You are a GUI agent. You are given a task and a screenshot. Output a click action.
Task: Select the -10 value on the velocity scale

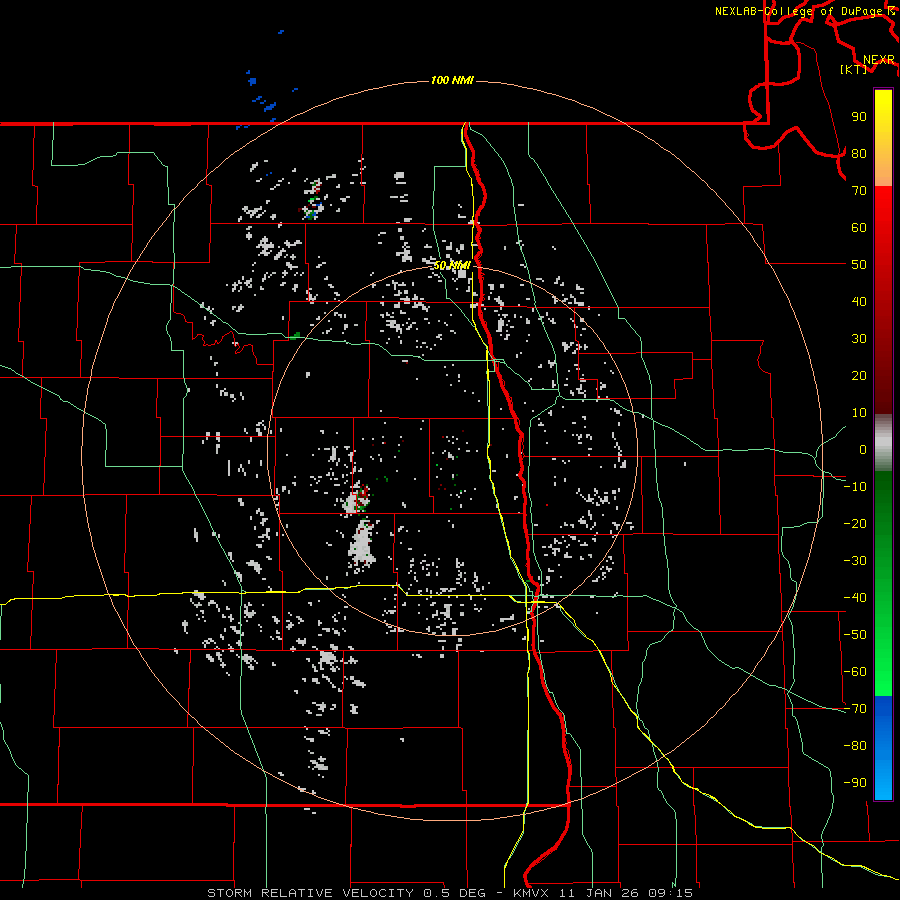tap(855, 487)
